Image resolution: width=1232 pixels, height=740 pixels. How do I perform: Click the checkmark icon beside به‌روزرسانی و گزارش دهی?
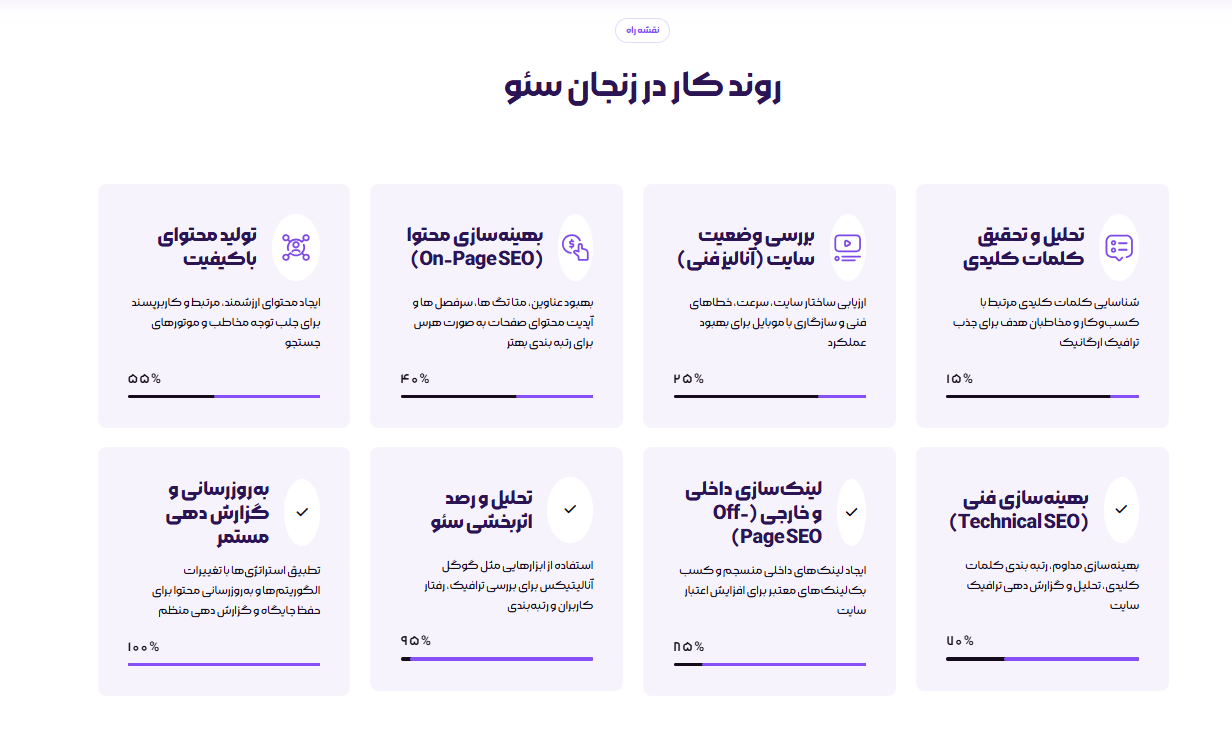coord(302,511)
